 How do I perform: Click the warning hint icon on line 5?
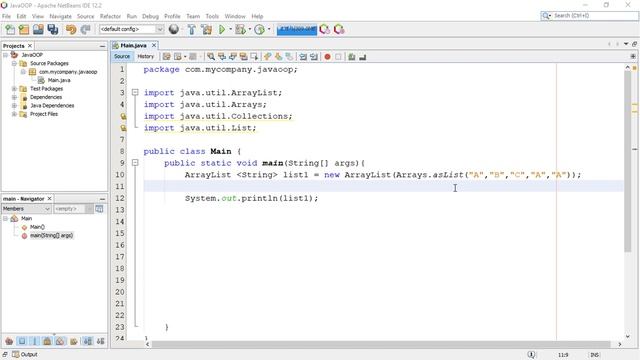[x=123, y=116]
